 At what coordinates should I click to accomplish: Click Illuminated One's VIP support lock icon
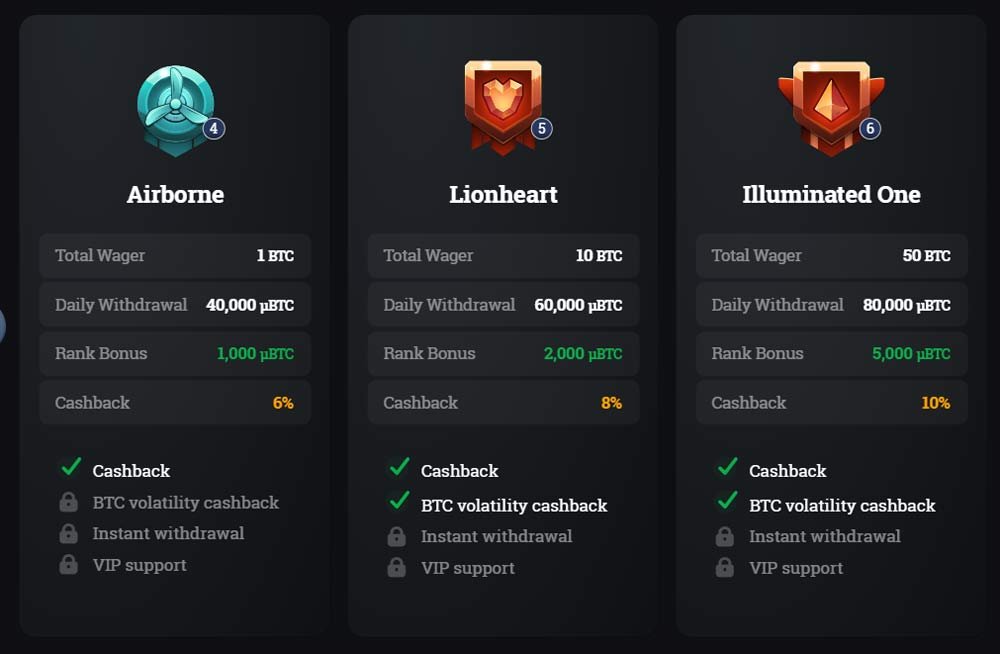click(x=724, y=567)
